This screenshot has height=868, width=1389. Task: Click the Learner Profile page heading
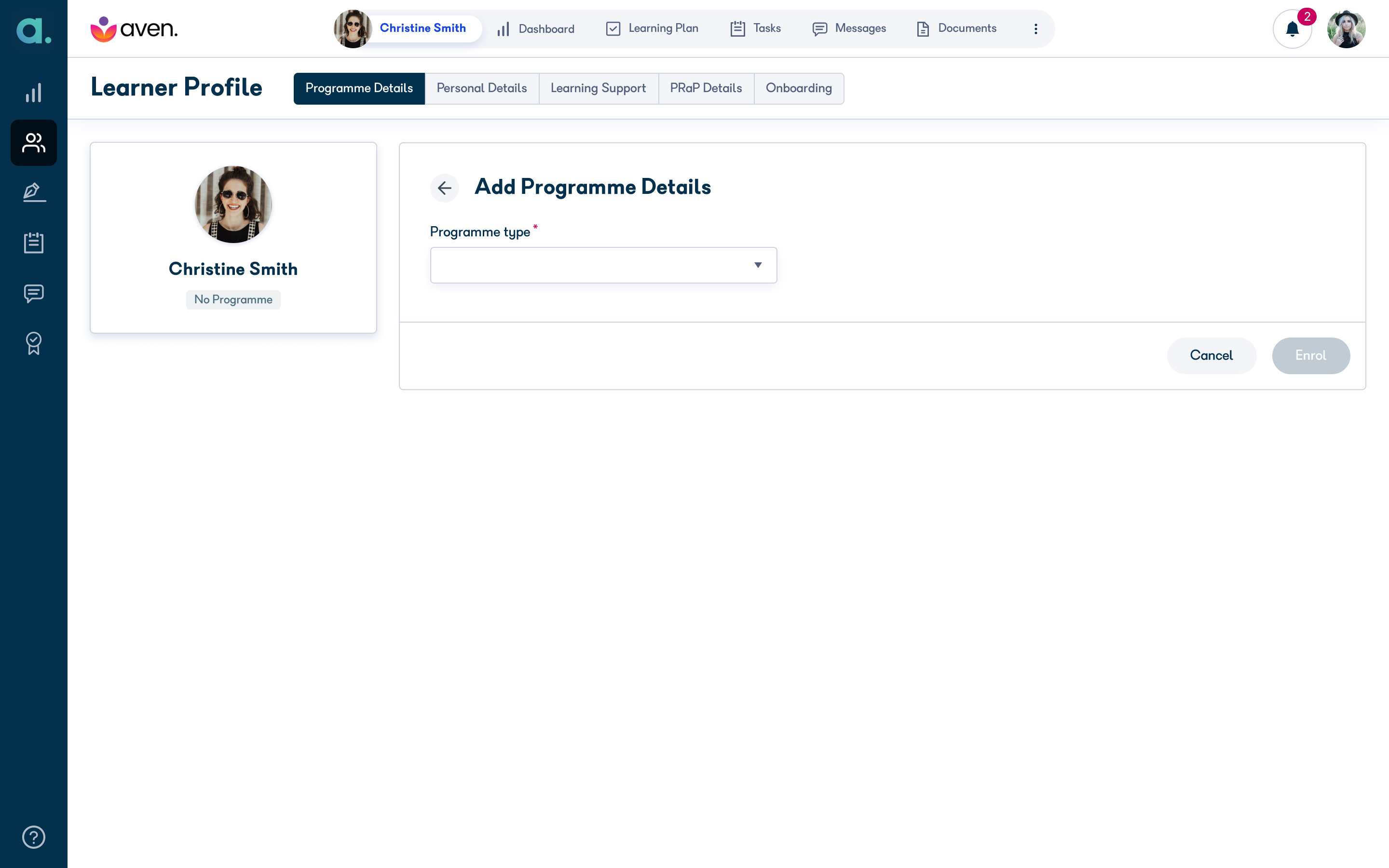tap(176, 87)
